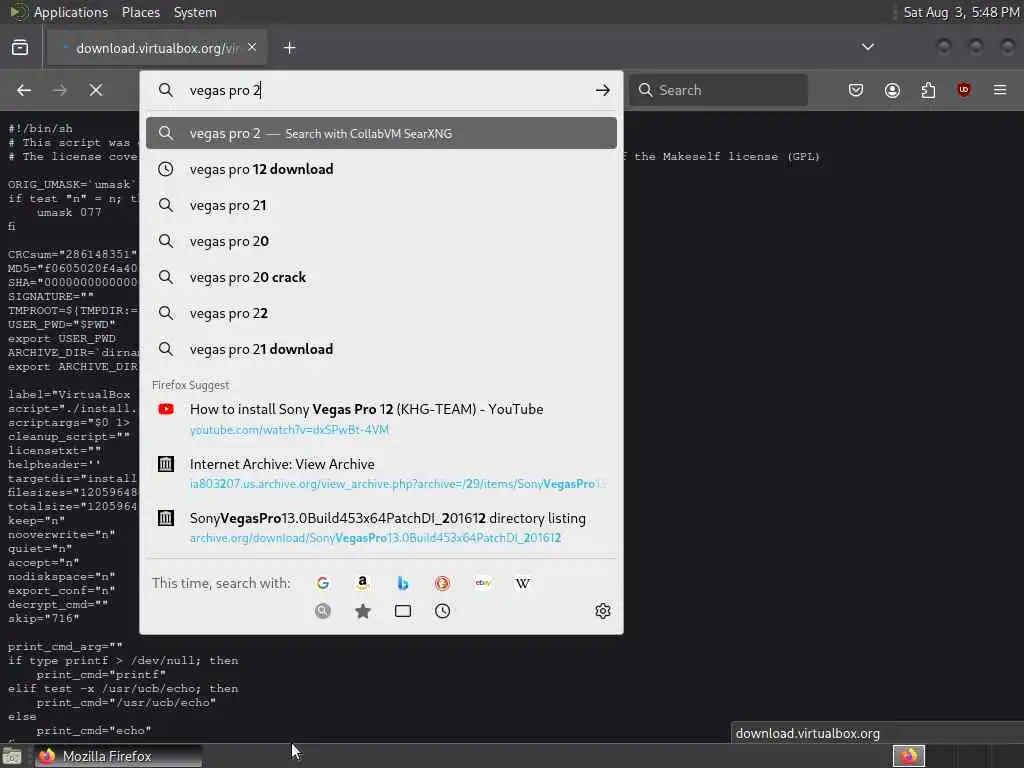This screenshot has height=768, width=1024.
Task: Click the URL bar text 'vegas pro 2'
Action: point(225,90)
